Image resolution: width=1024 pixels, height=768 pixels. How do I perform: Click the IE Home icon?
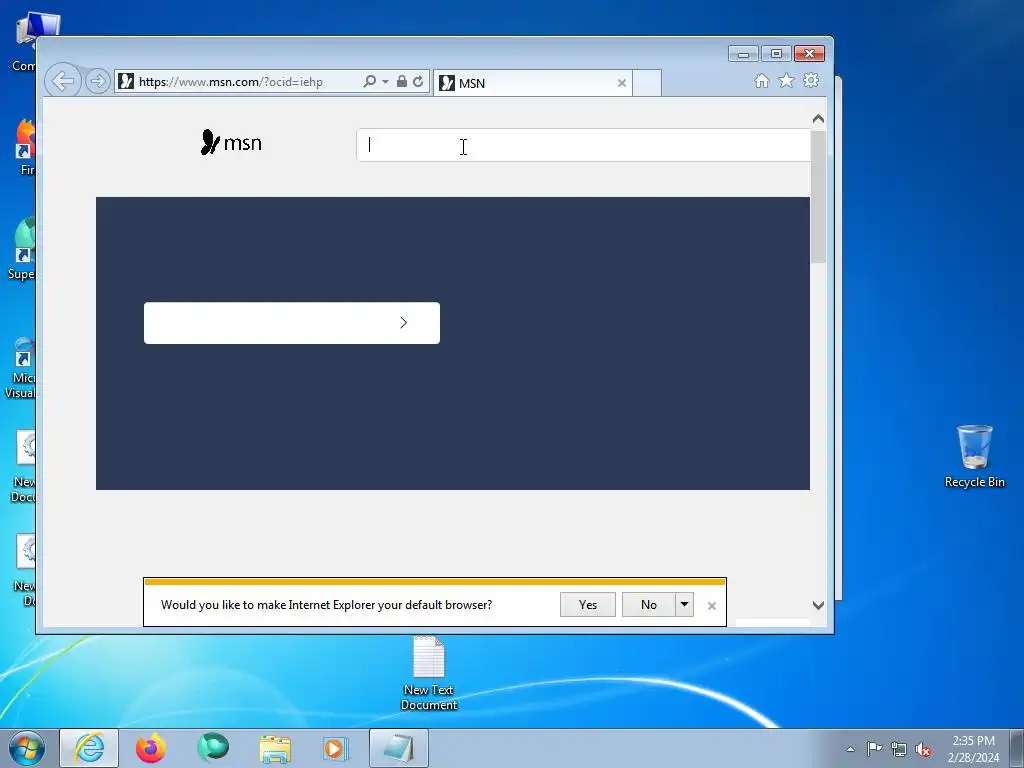click(x=761, y=80)
